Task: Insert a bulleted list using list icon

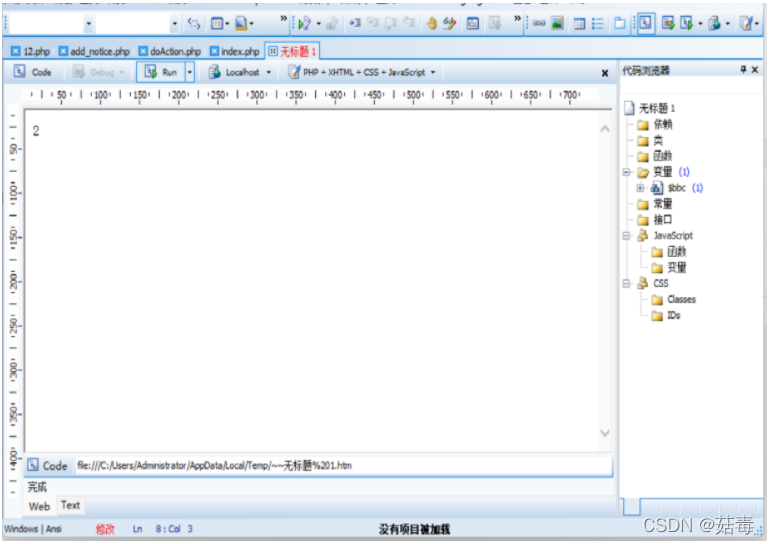Action: point(597,23)
